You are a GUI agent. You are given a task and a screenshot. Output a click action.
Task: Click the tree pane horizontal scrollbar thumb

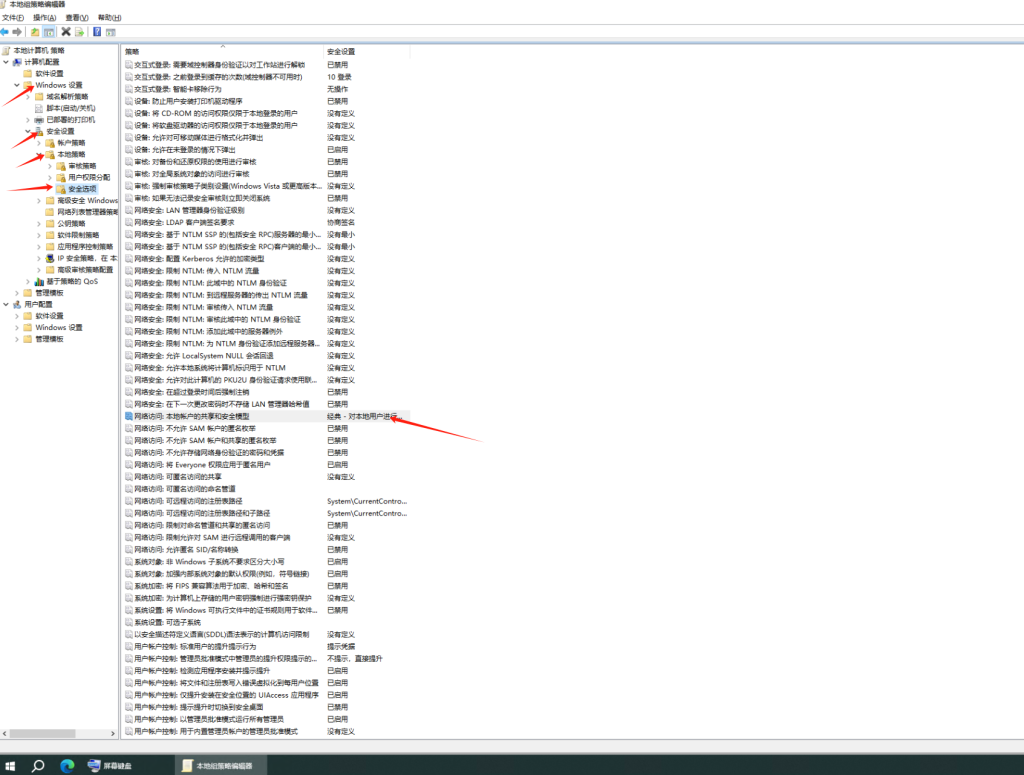pyautogui.click(x=42, y=733)
